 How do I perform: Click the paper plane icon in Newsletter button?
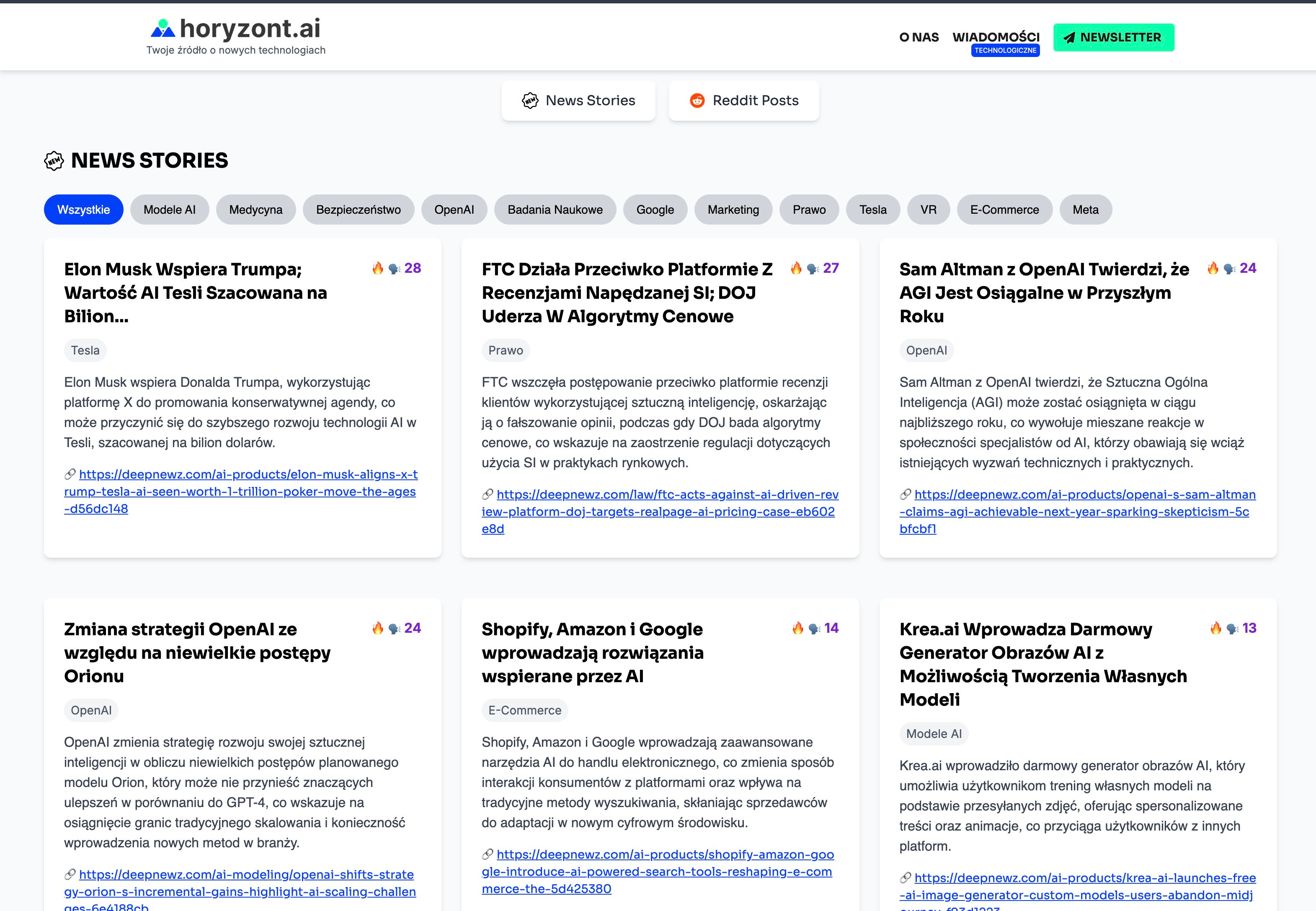coord(1069,38)
